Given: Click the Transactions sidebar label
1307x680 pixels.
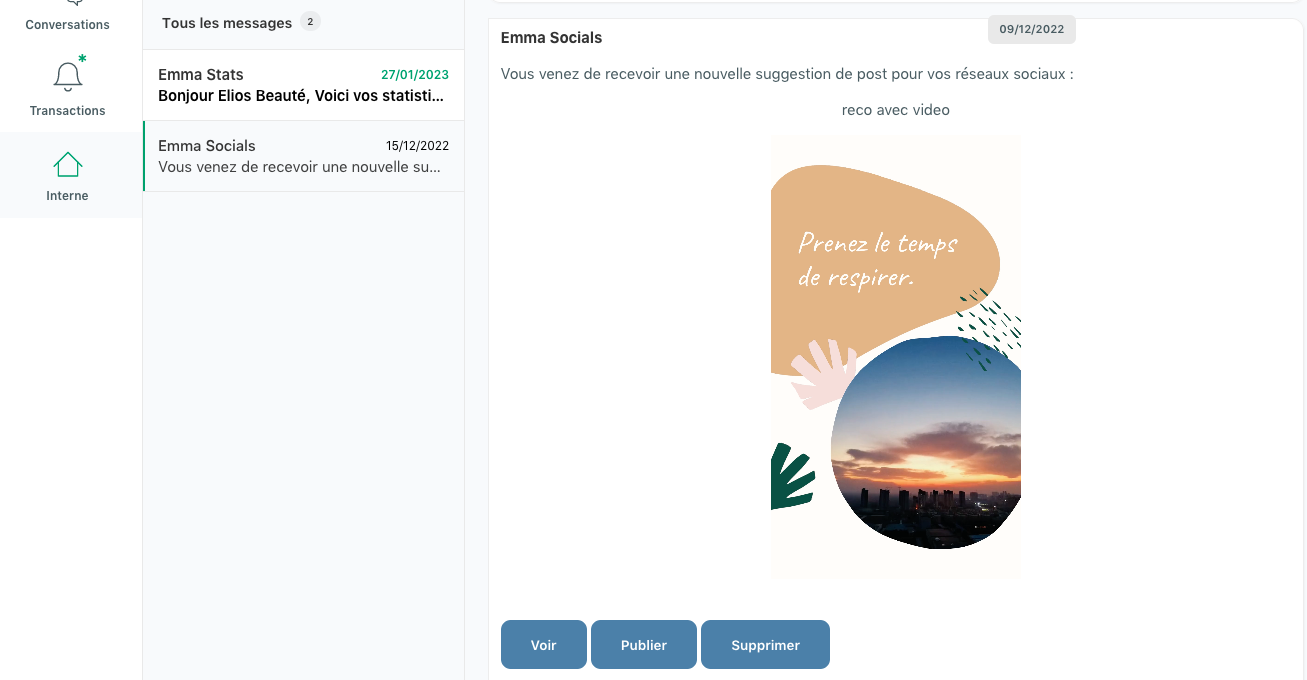Looking at the screenshot, I should coord(67,111).
